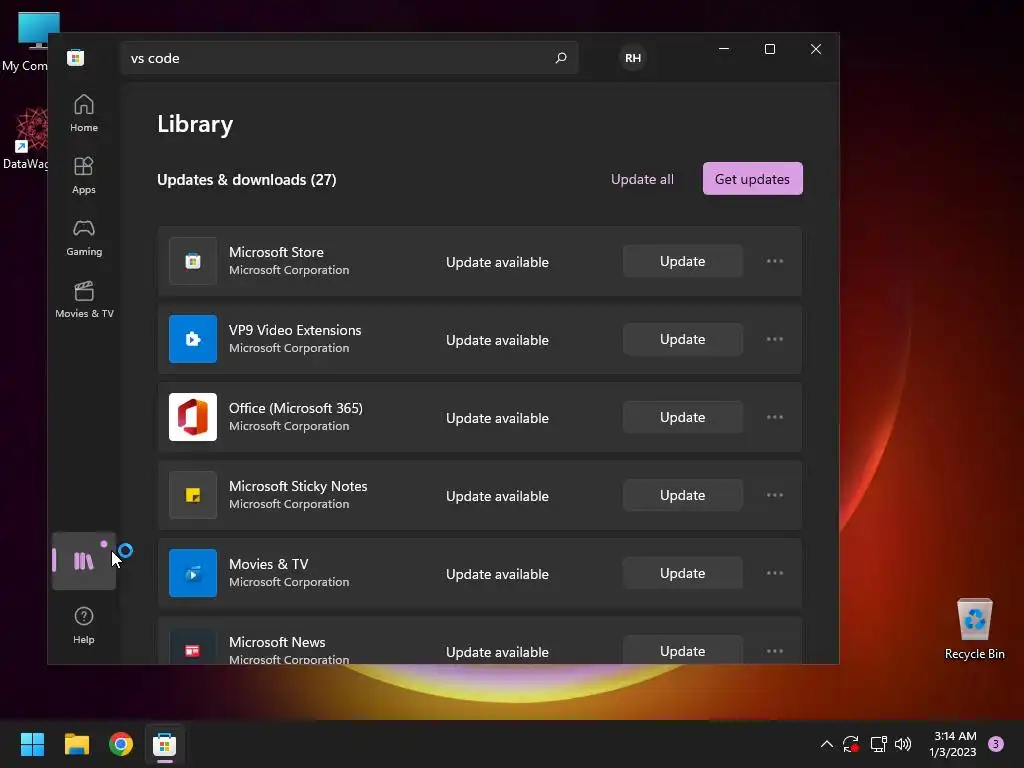Click the Microsoft News app icon

[x=193, y=647]
